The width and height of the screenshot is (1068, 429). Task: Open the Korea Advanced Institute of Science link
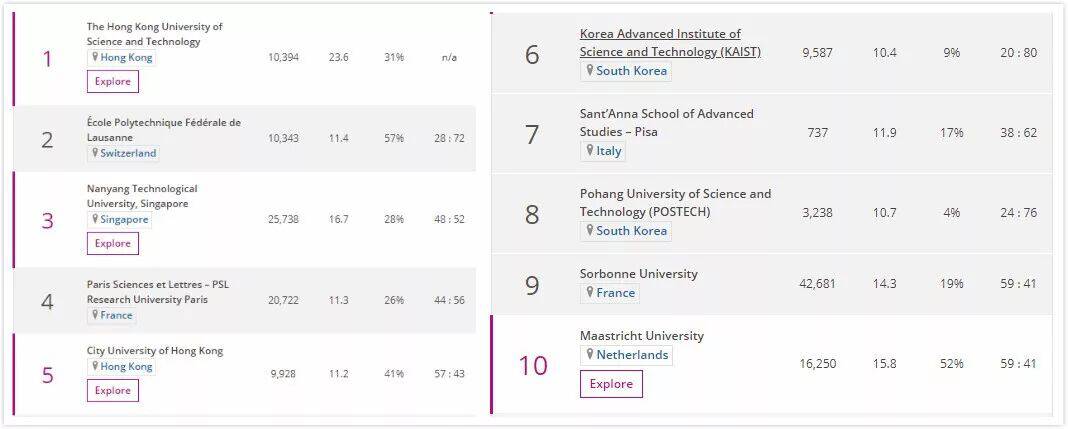pyautogui.click(x=670, y=43)
